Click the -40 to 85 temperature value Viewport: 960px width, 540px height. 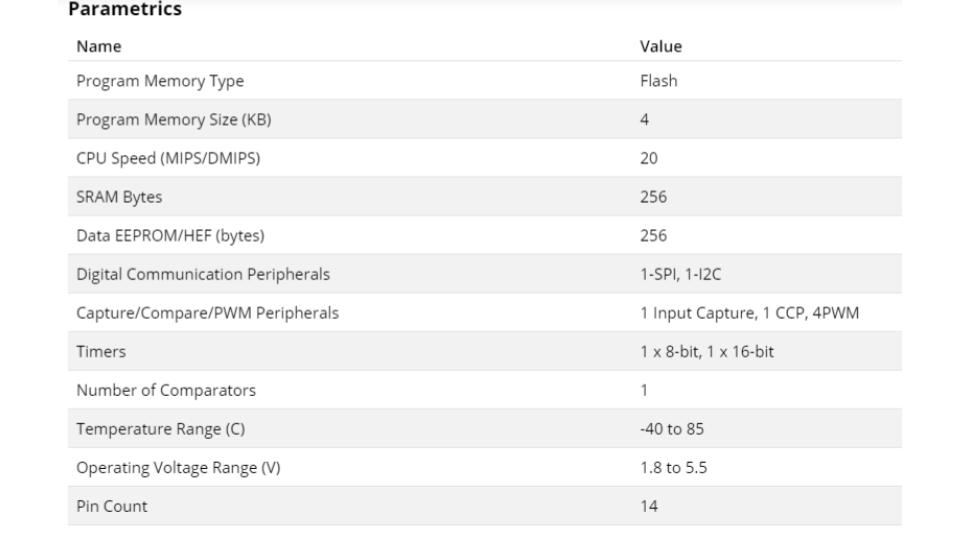671,429
